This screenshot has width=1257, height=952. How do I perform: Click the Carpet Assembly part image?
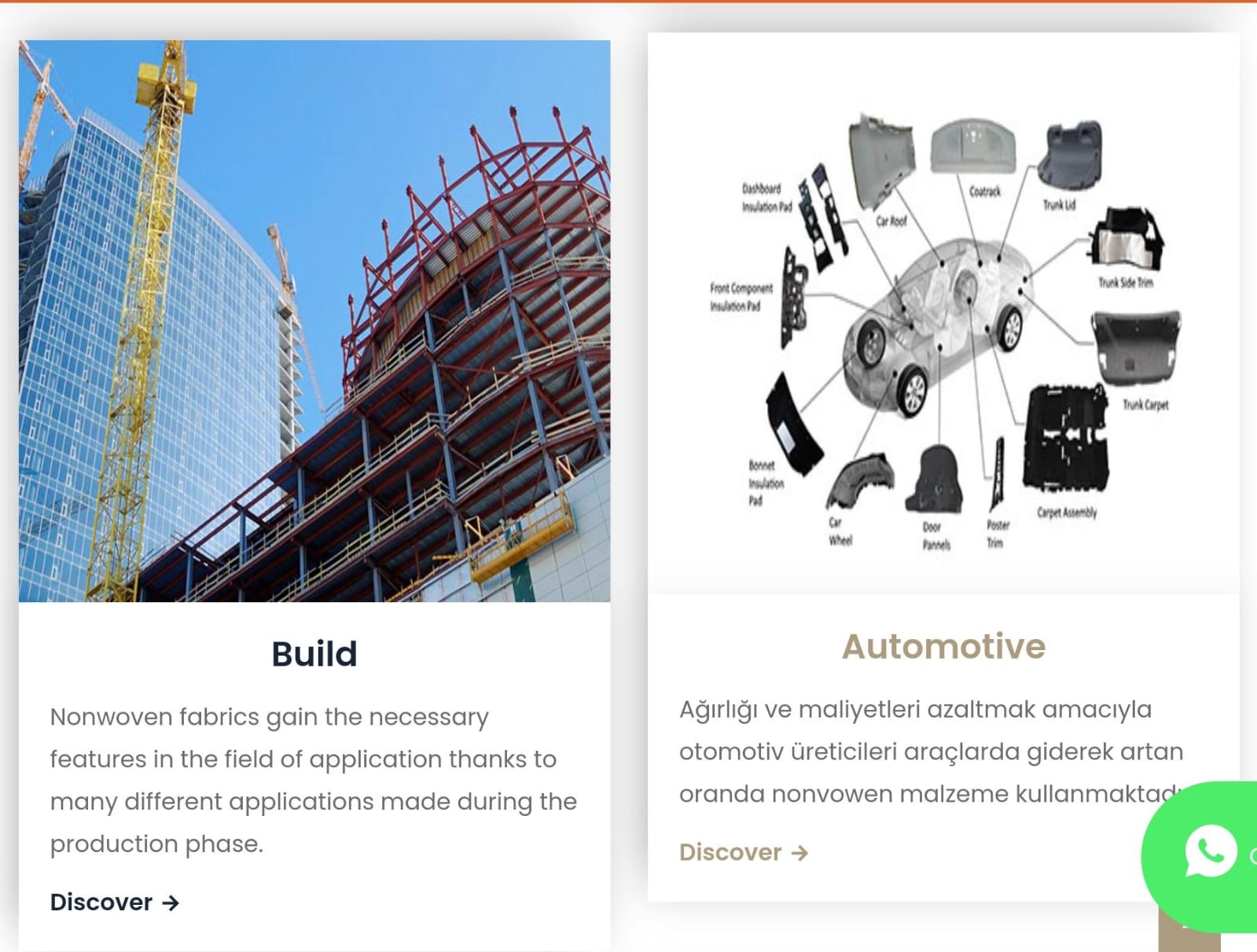(1066, 438)
